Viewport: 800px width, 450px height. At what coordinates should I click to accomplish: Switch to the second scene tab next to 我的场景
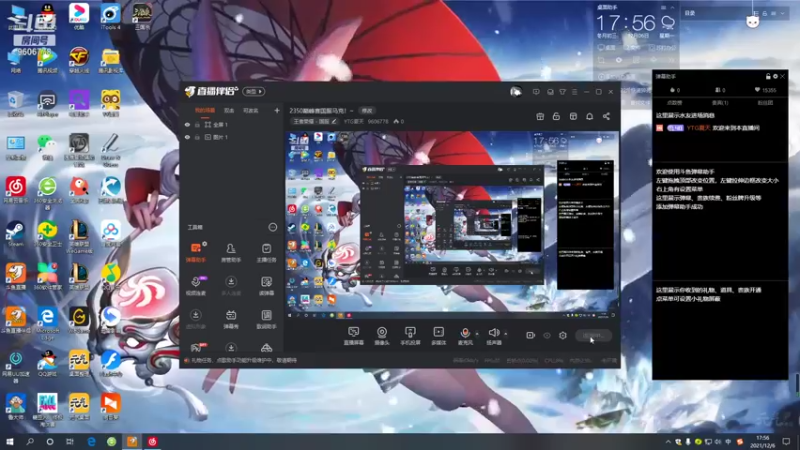click(229, 110)
